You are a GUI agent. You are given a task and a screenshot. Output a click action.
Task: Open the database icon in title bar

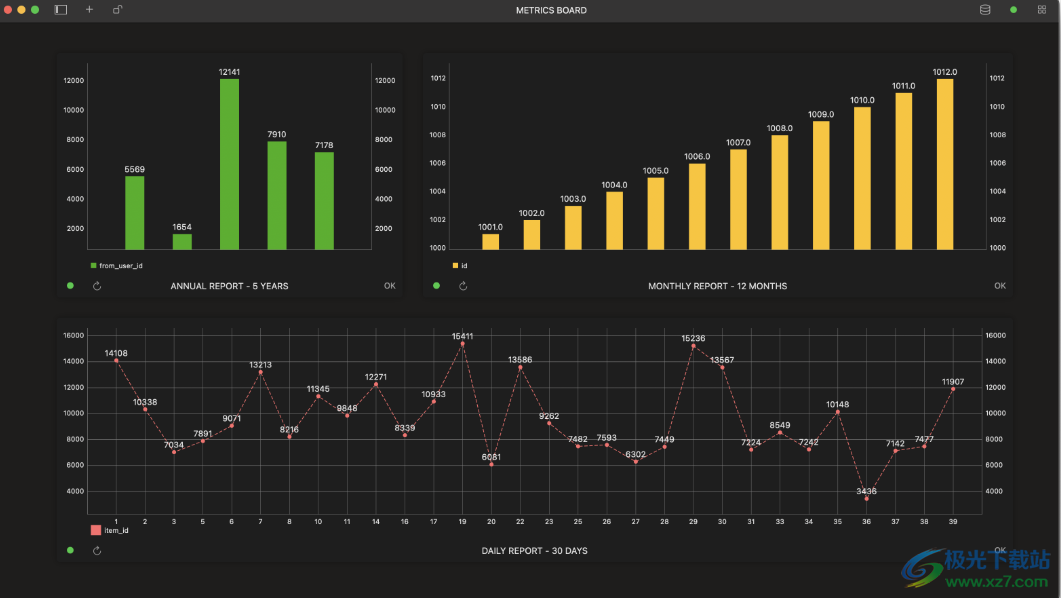pyautogui.click(x=985, y=10)
